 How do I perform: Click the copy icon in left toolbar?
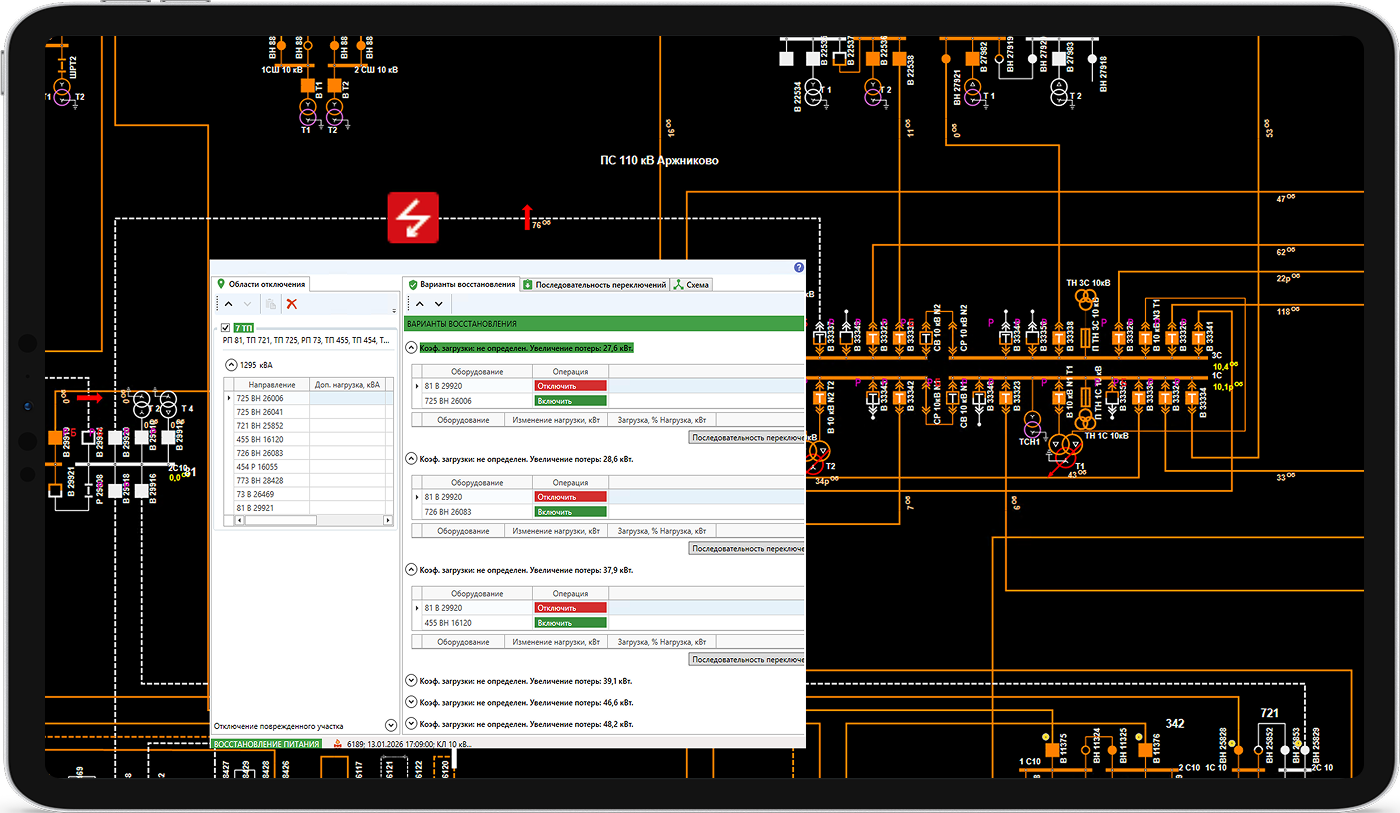270,304
